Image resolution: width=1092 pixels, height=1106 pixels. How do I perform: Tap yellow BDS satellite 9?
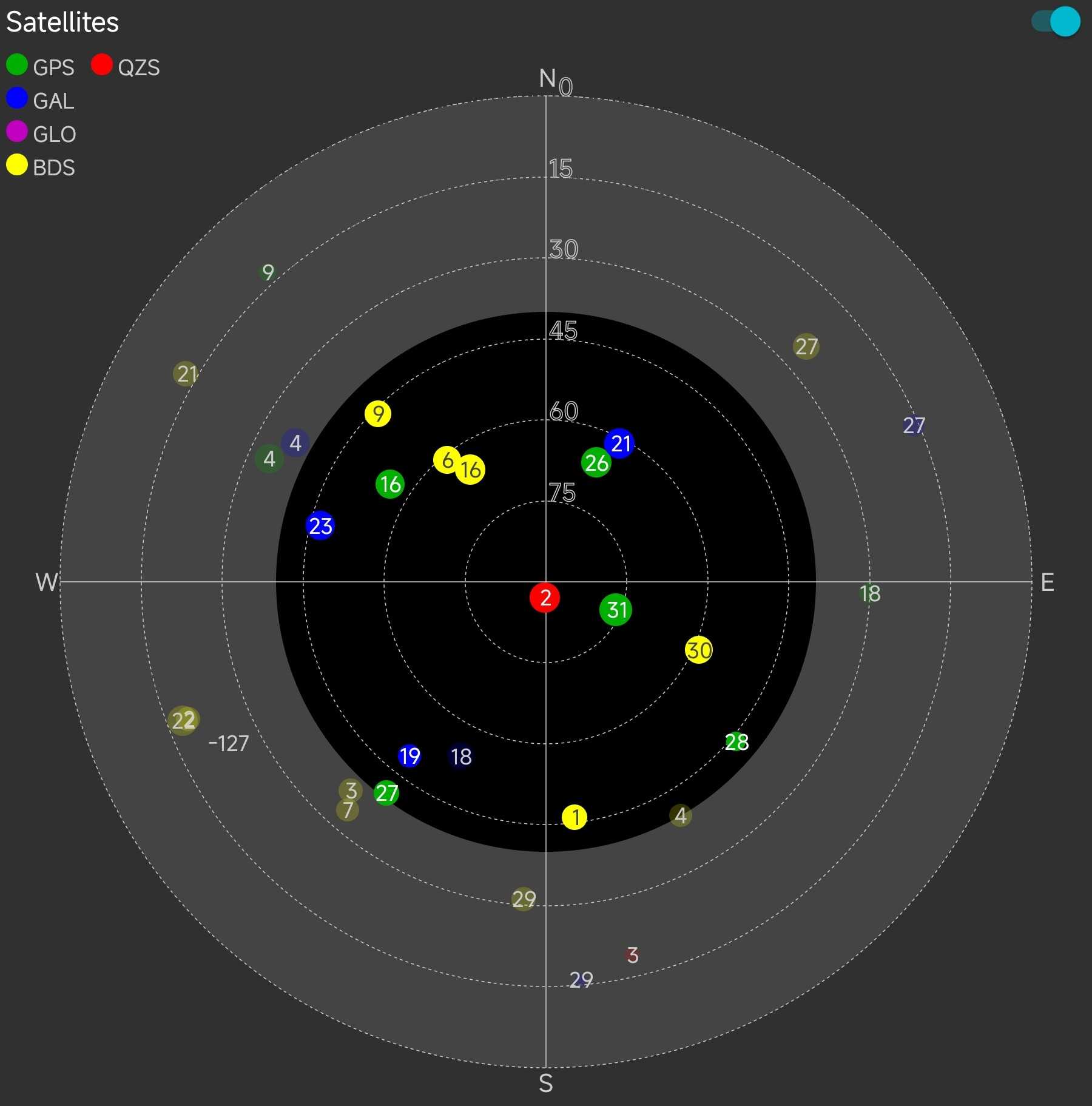(378, 414)
